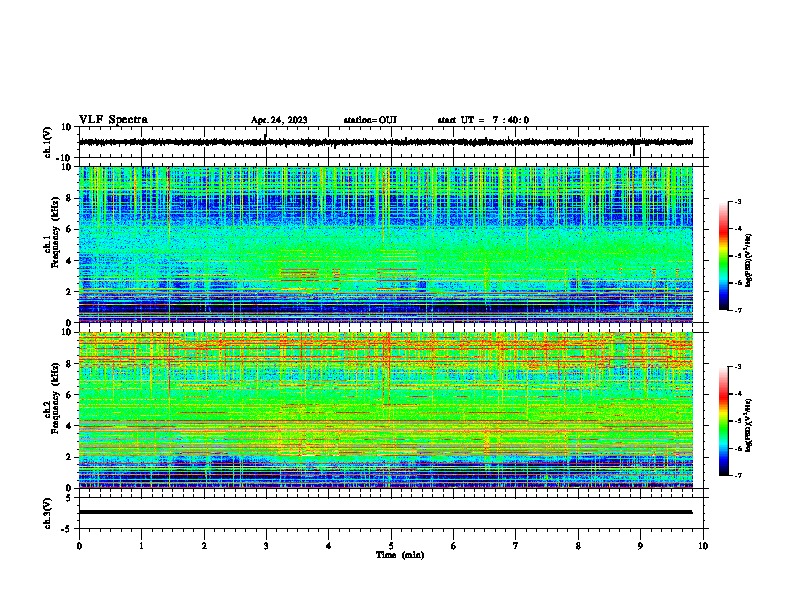Viewport: 792px width, 612px height.
Task: Click the time axis tick label '7'
Action: pyautogui.click(x=516, y=546)
